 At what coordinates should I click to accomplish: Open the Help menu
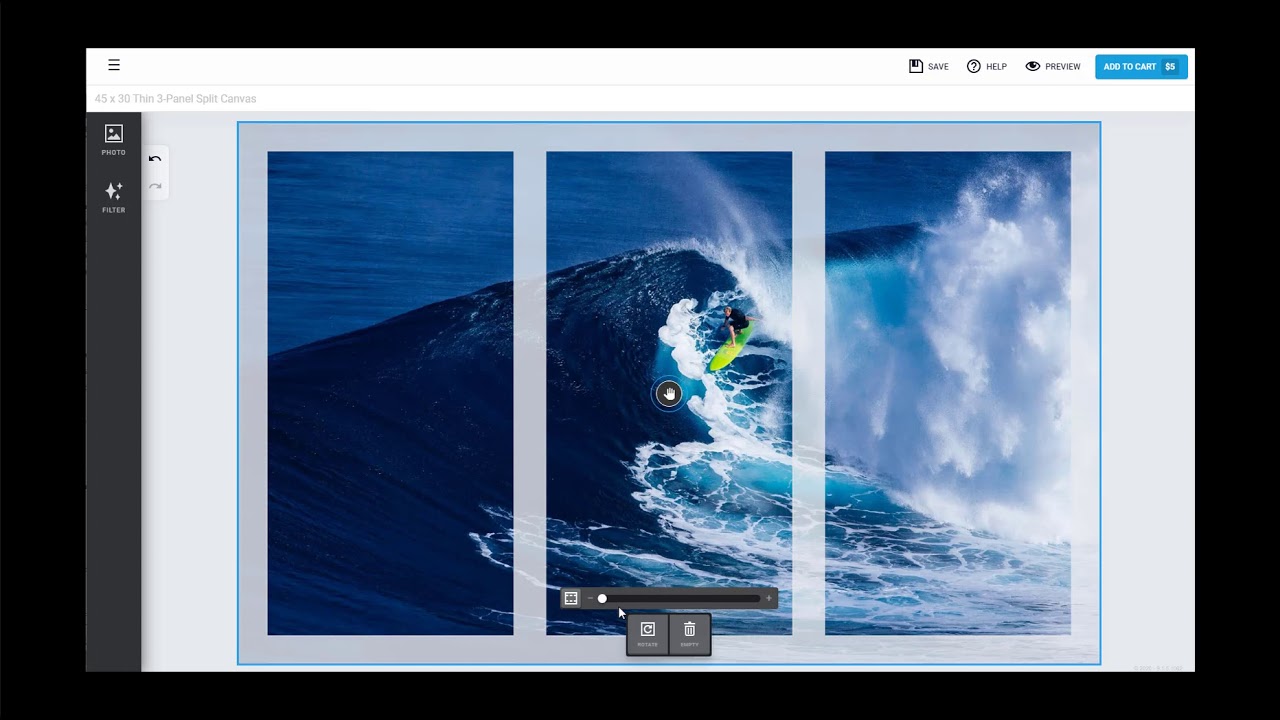[x=987, y=66]
